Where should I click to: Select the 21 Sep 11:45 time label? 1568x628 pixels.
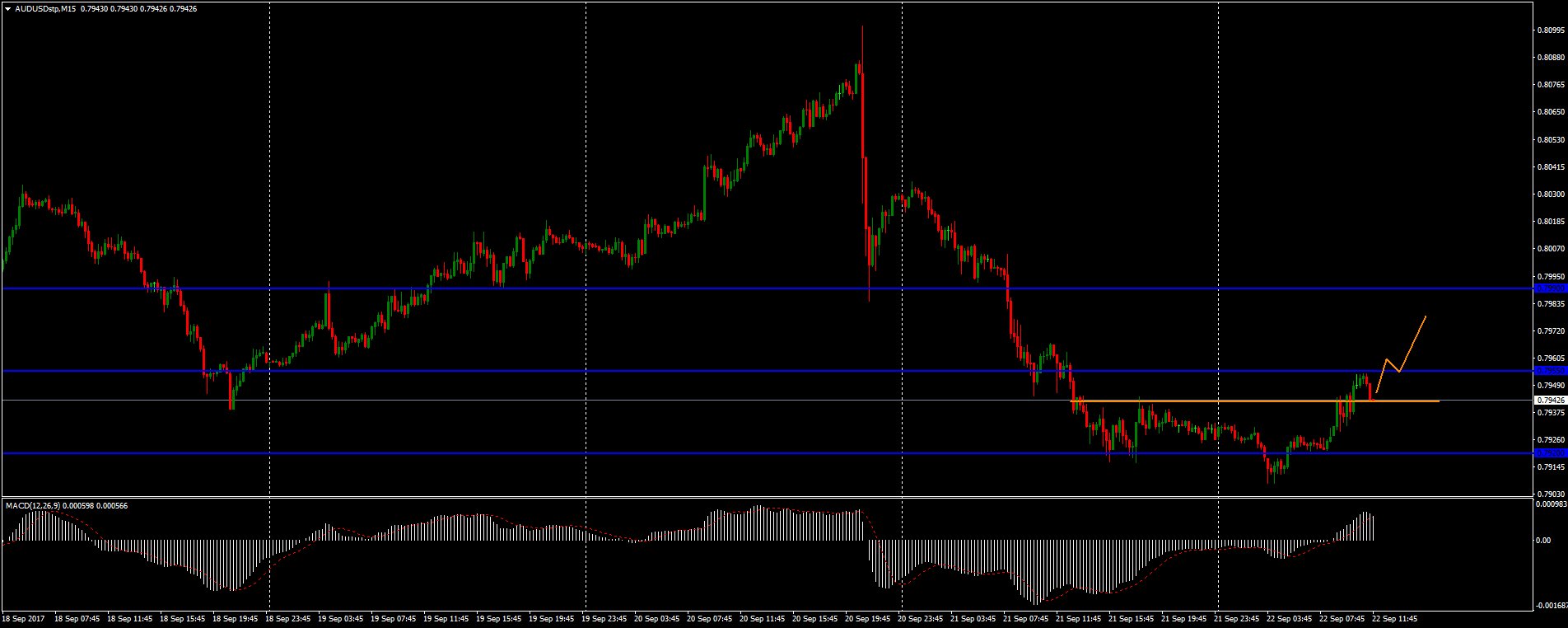1080,617
